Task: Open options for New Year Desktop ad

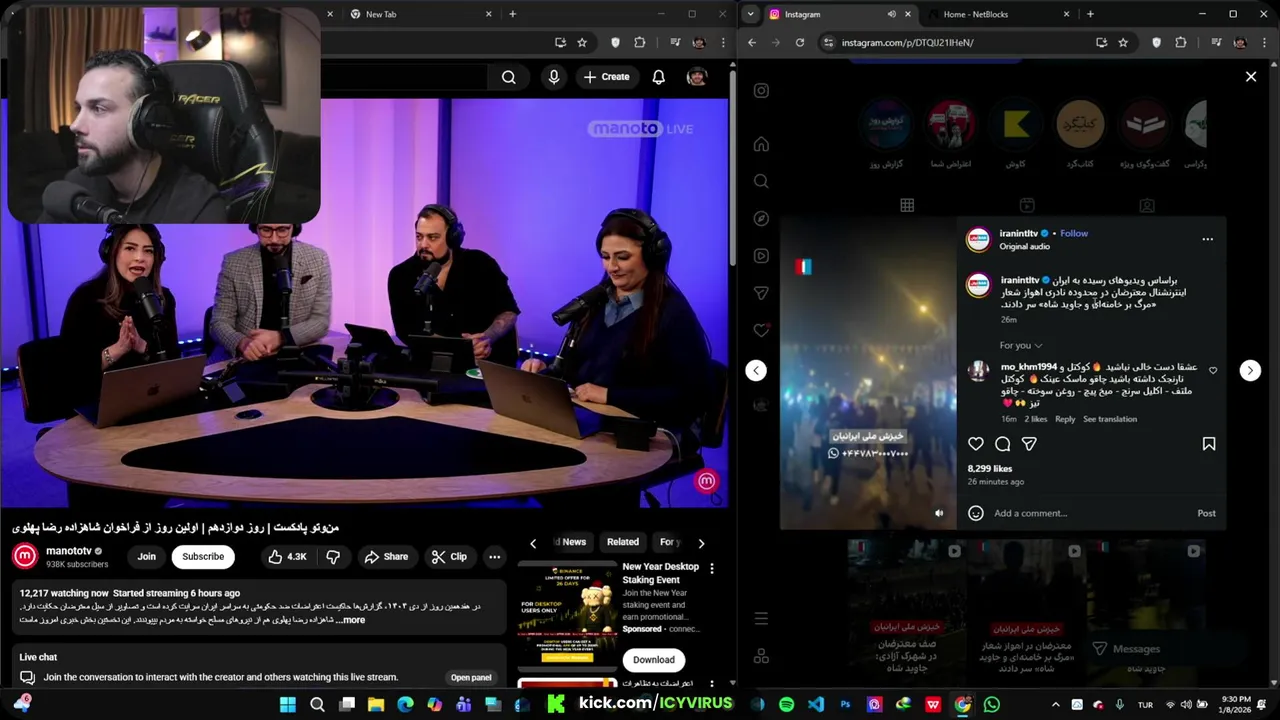Action: click(x=712, y=568)
